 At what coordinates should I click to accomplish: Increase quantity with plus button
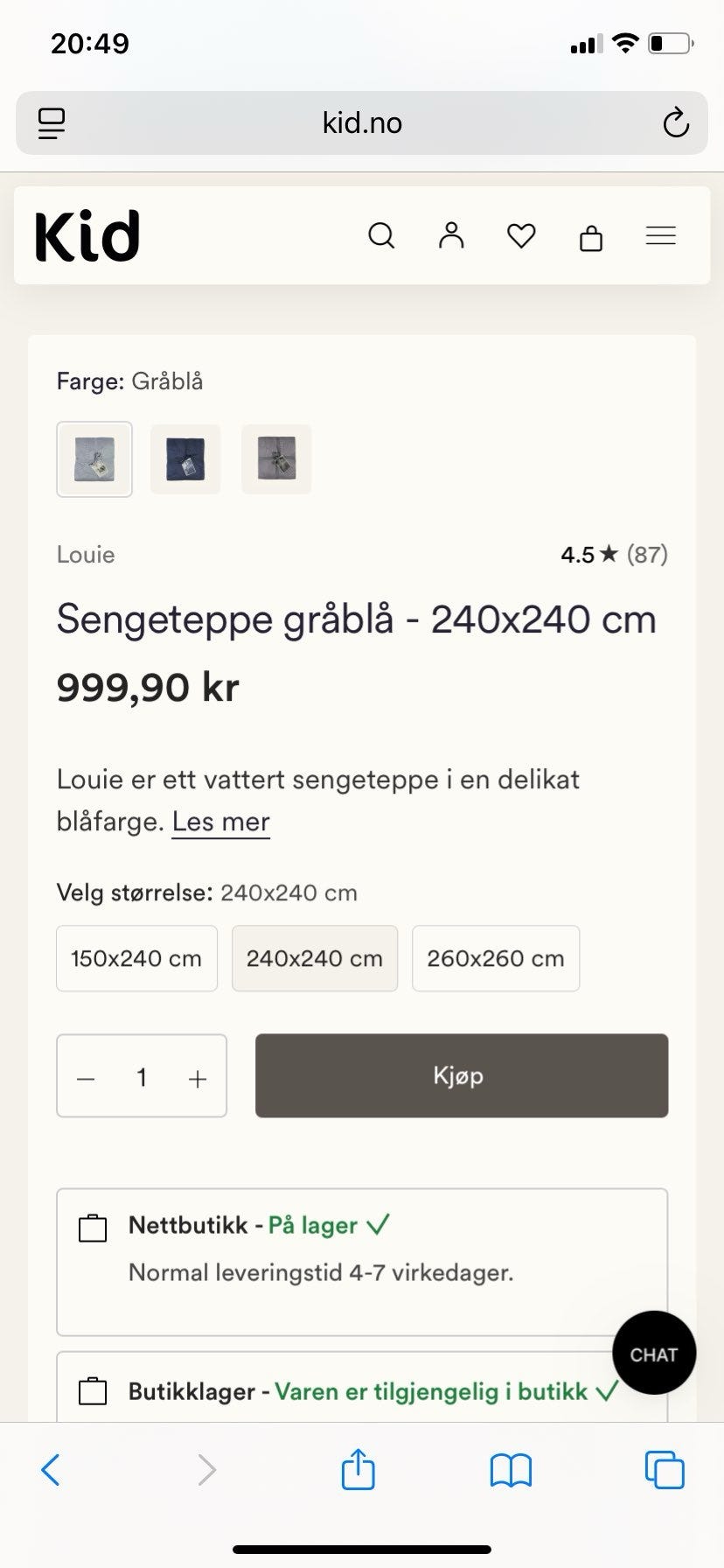[198, 1079]
